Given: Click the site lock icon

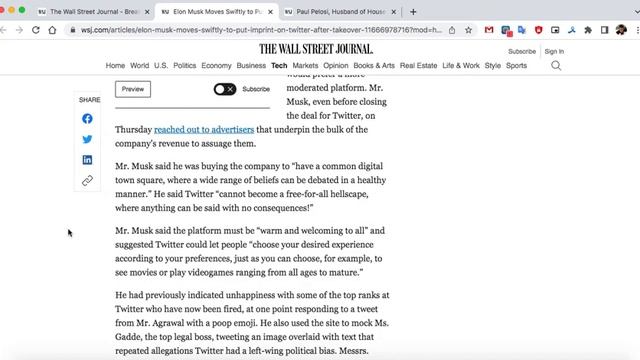Looking at the screenshot, I should coord(73,30).
